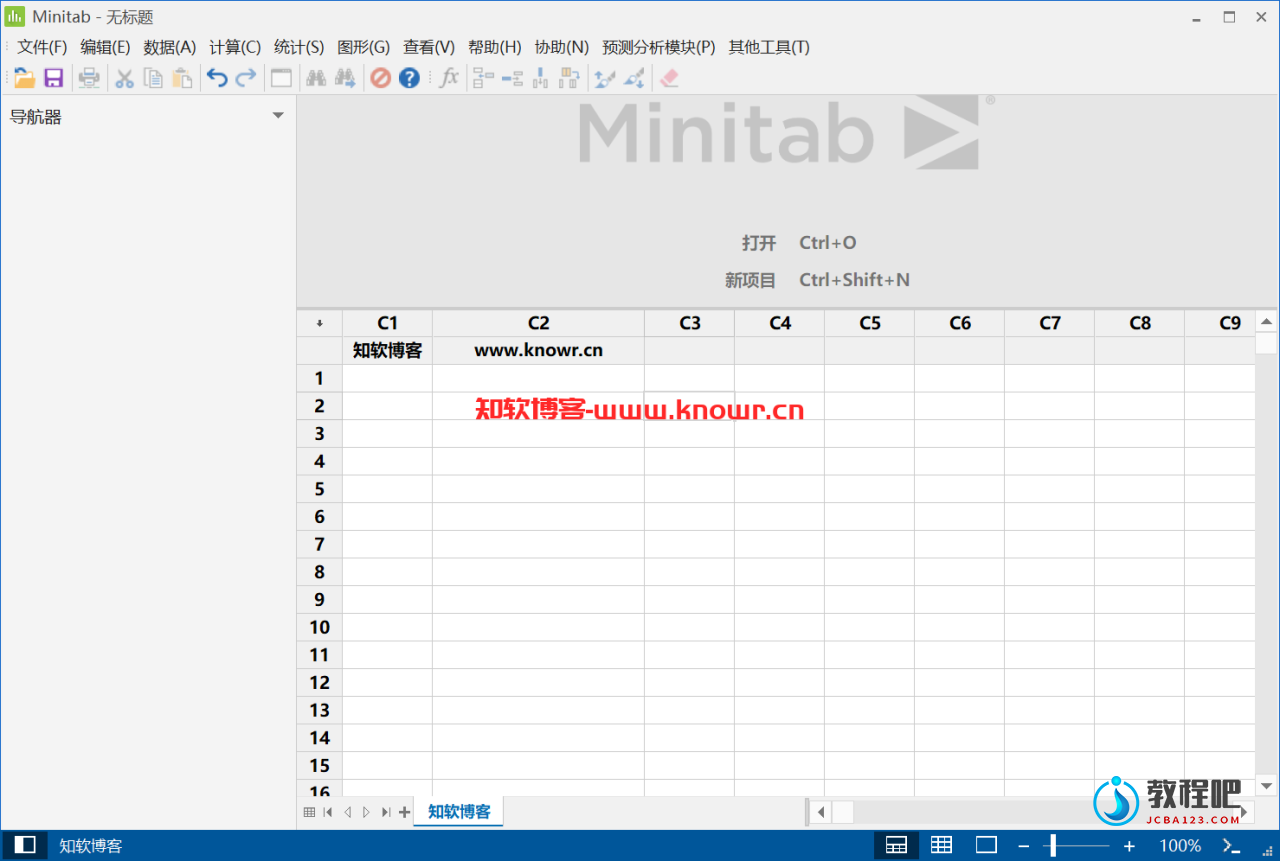Image resolution: width=1280 pixels, height=861 pixels.
Task: Select the C1 column header
Action: pyautogui.click(x=387, y=323)
